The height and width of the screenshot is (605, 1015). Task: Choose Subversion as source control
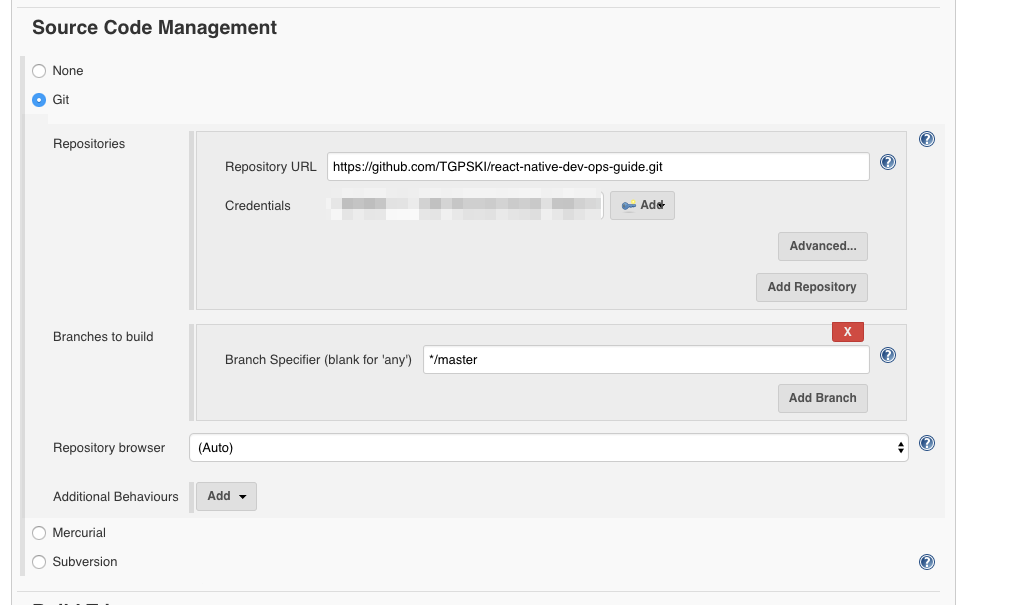pyautogui.click(x=38, y=562)
